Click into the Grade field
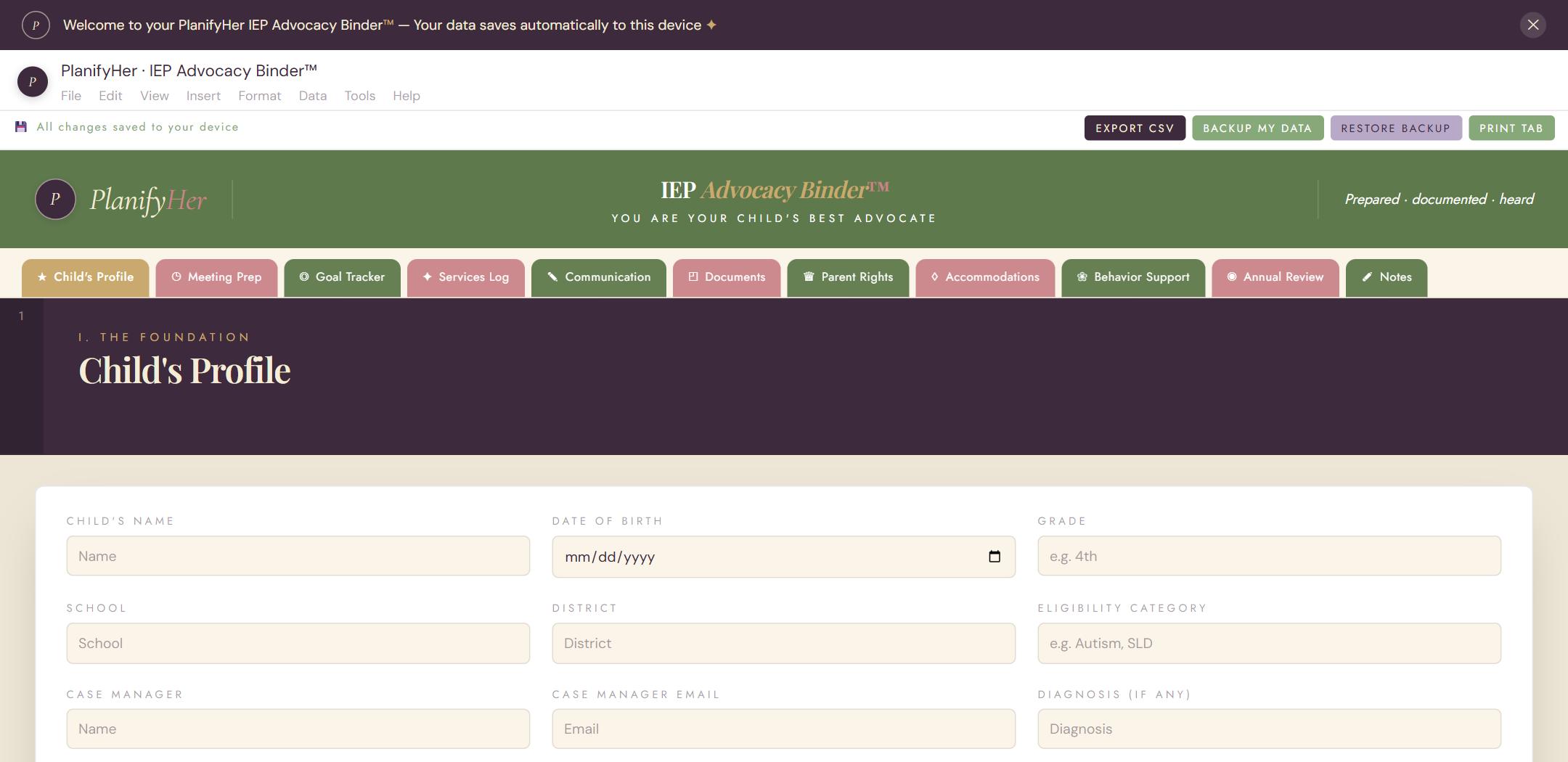The image size is (1568, 762). click(1269, 556)
